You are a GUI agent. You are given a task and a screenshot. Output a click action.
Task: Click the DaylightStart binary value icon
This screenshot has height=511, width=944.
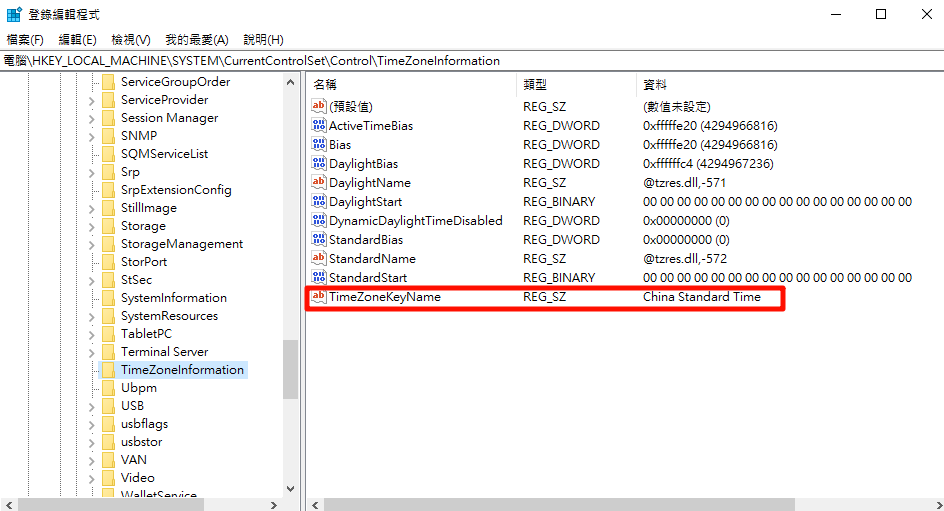(319, 202)
